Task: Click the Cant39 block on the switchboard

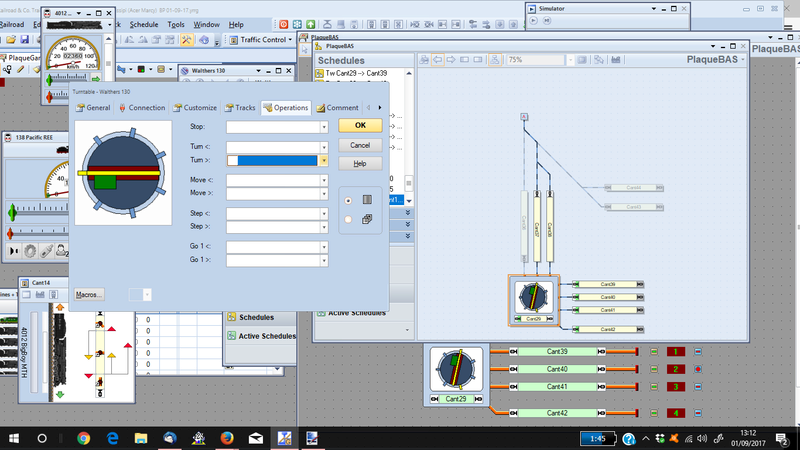Action: (x=557, y=352)
